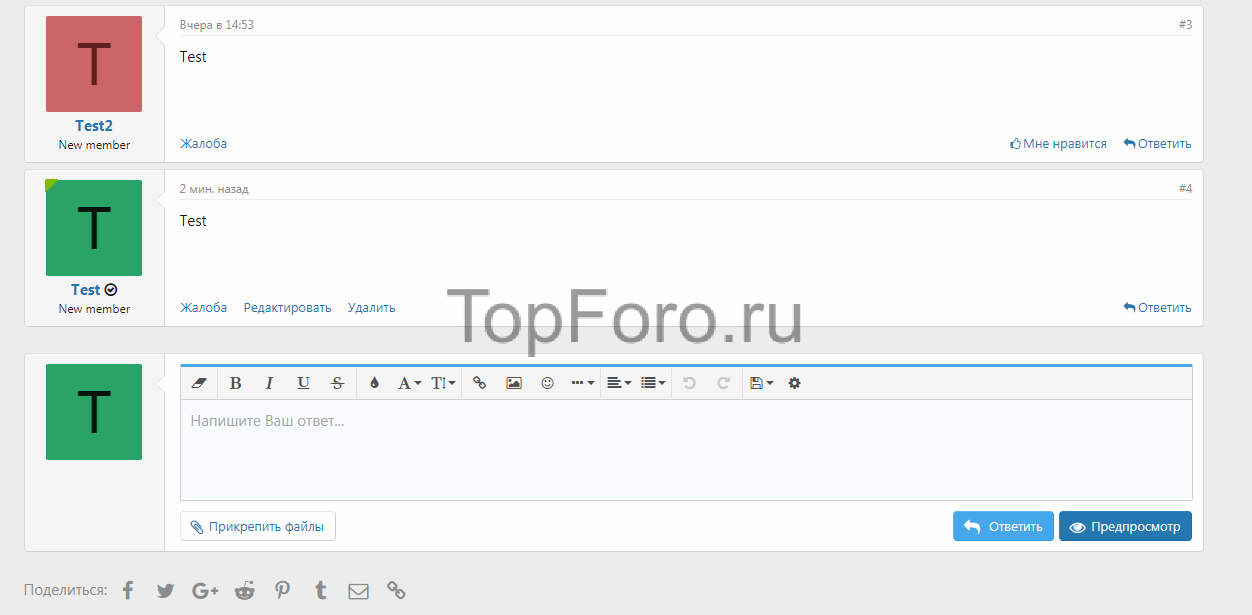Share on Reddit icon
Image resolution: width=1252 pixels, height=615 pixels.
(244, 590)
